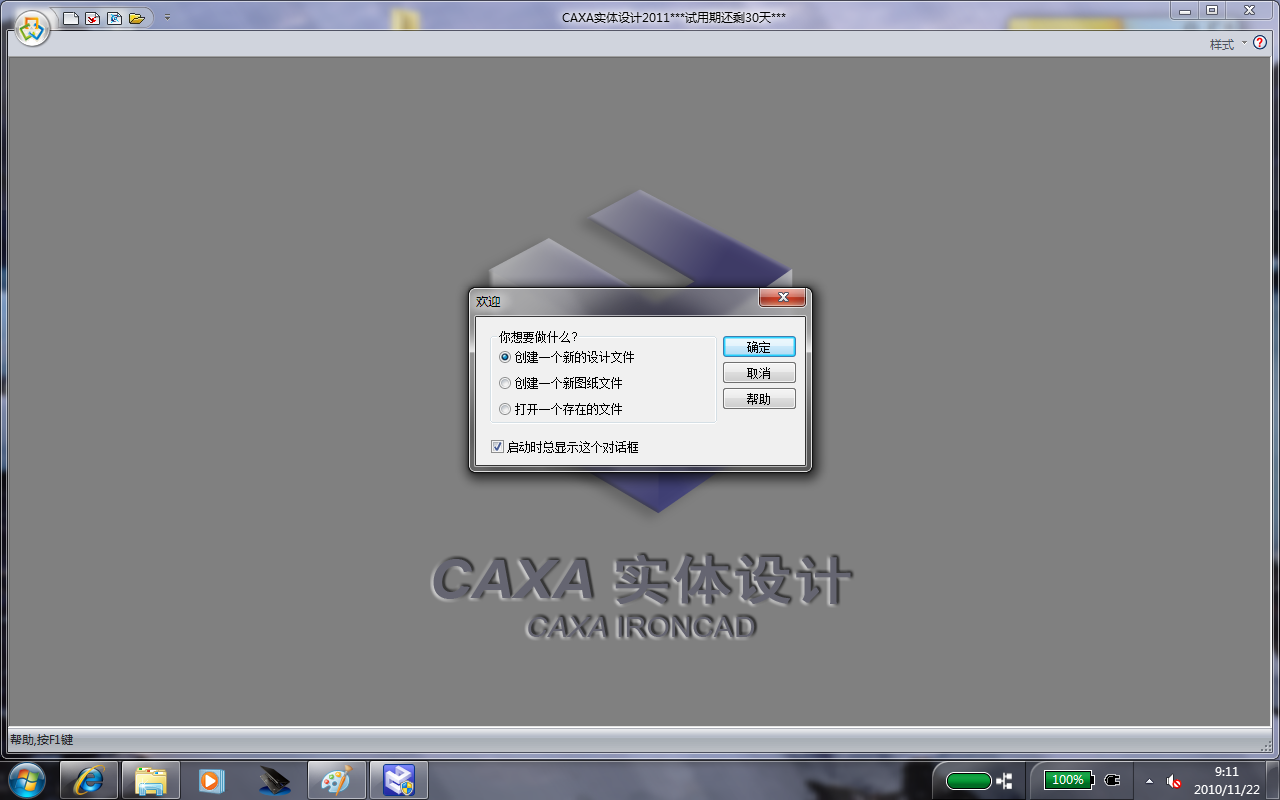Click the network tree icon on taskbar

(1005, 781)
